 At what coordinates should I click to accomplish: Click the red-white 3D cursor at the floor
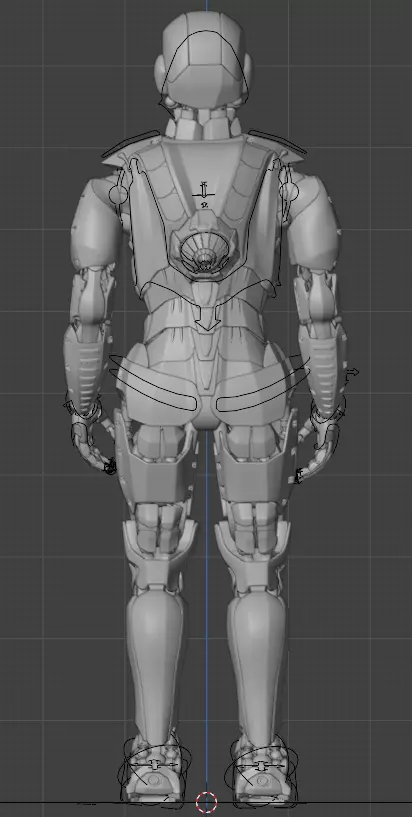207,803
